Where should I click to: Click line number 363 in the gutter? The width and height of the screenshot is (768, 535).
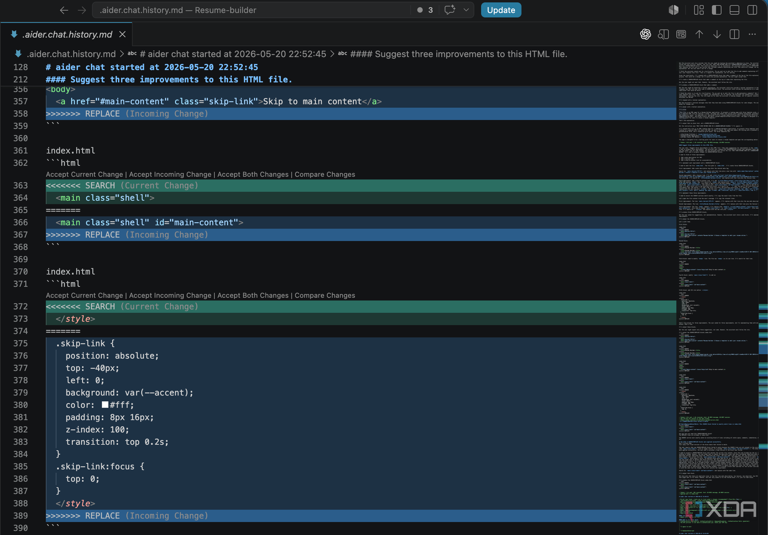(x=21, y=185)
